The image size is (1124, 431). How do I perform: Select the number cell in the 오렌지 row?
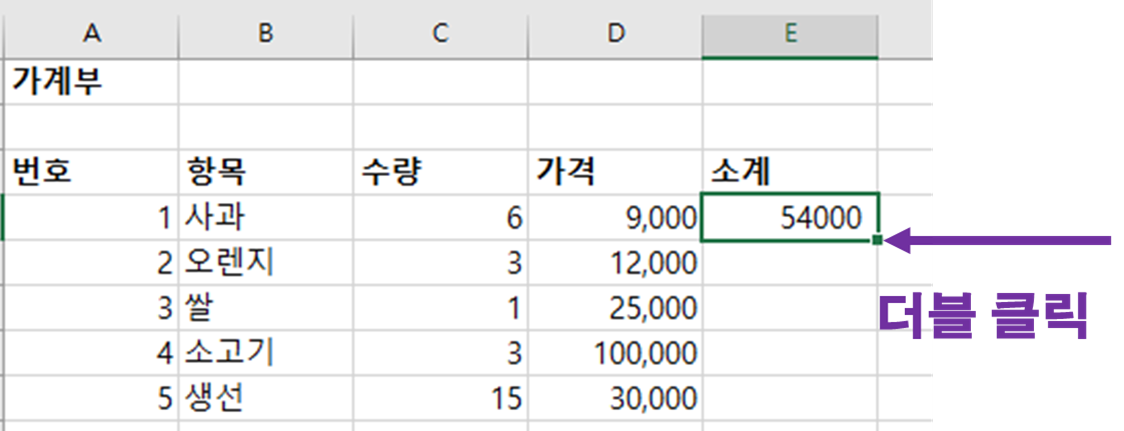pos(90,263)
